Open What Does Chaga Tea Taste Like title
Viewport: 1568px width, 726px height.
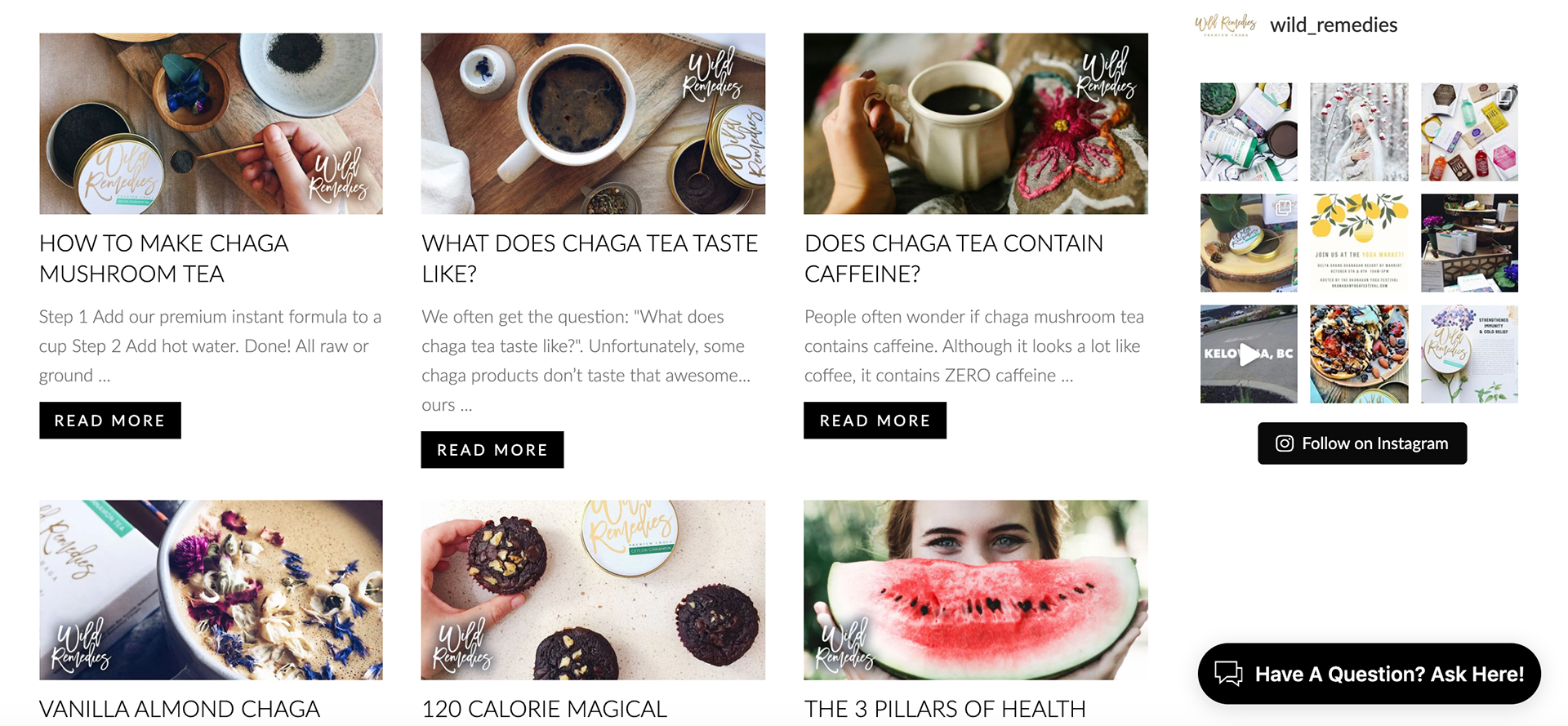click(x=590, y=258)
